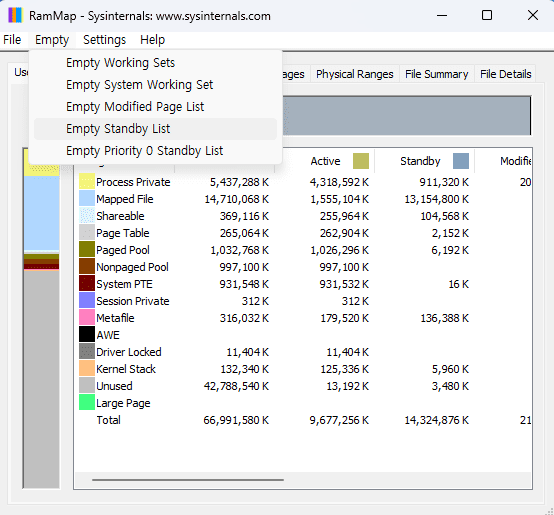Open the Help menu
554x515 pixels.
pos(152,40)
